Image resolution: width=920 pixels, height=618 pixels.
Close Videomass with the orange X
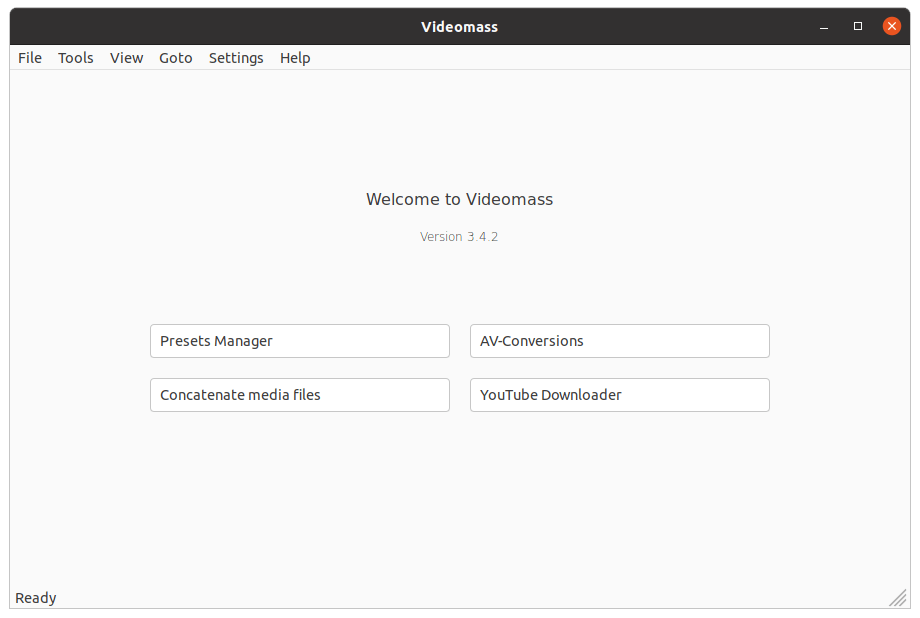pos(891,26)
